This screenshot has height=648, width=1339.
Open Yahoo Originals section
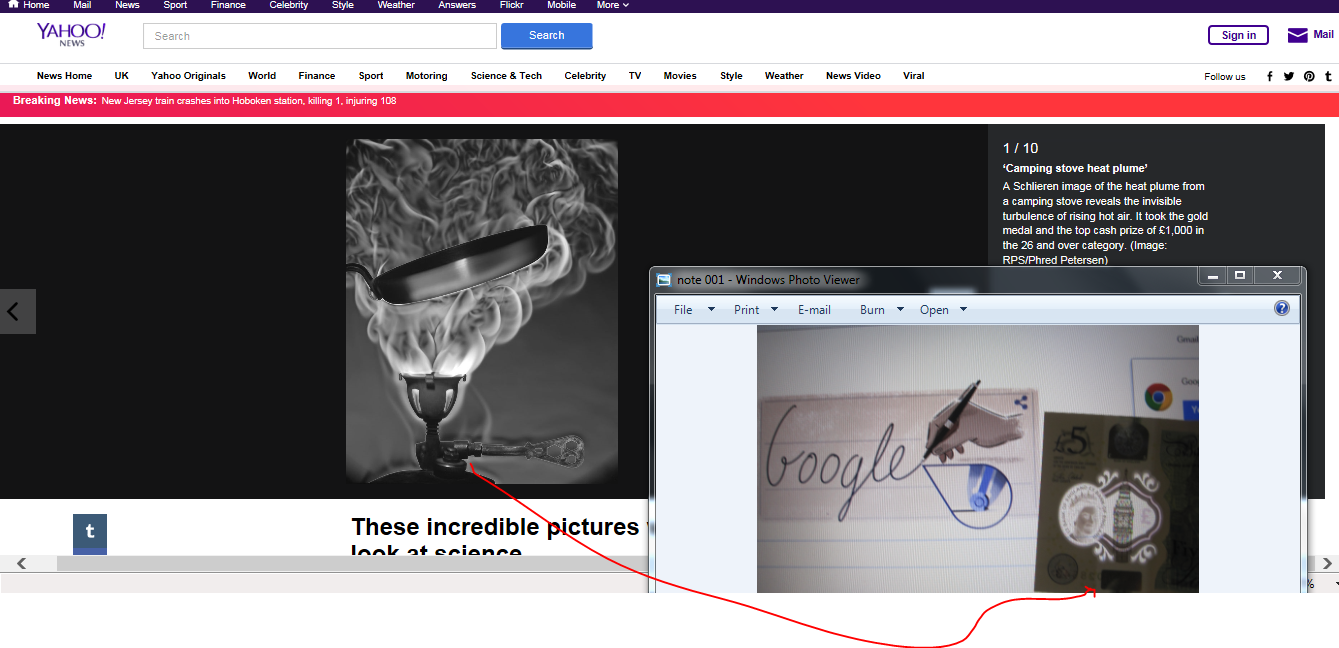pos(188,76)
